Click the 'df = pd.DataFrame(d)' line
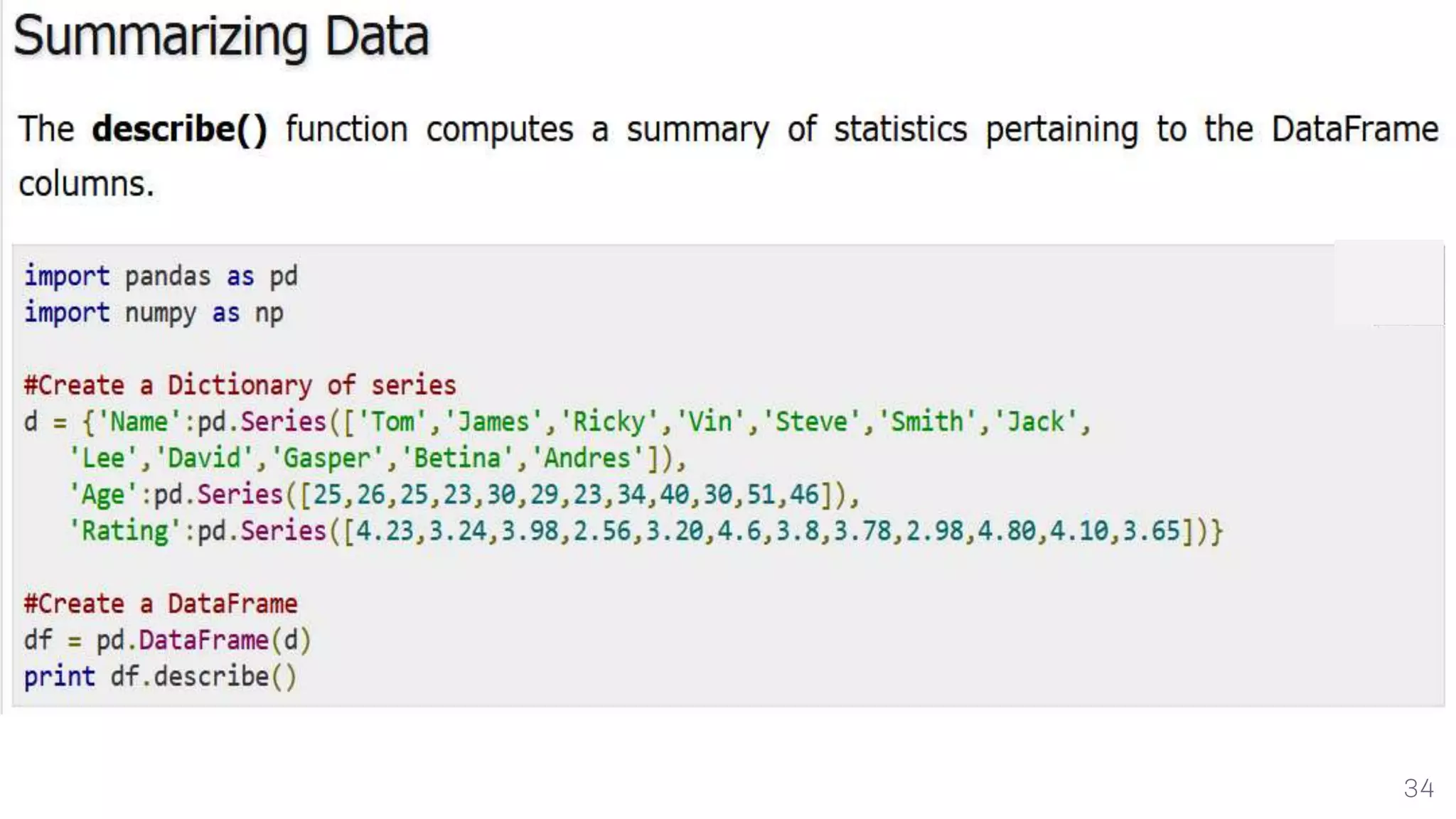 click(x=168, y=641)
